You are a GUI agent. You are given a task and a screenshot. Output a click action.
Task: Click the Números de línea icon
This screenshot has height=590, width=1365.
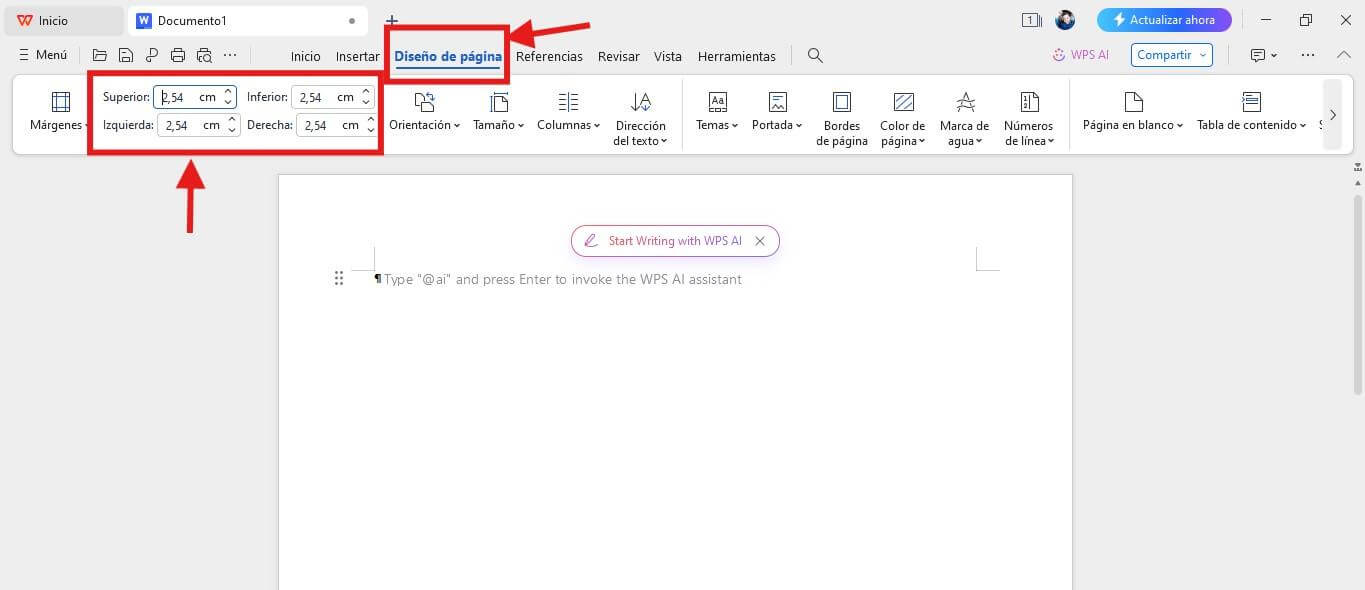1029,101
